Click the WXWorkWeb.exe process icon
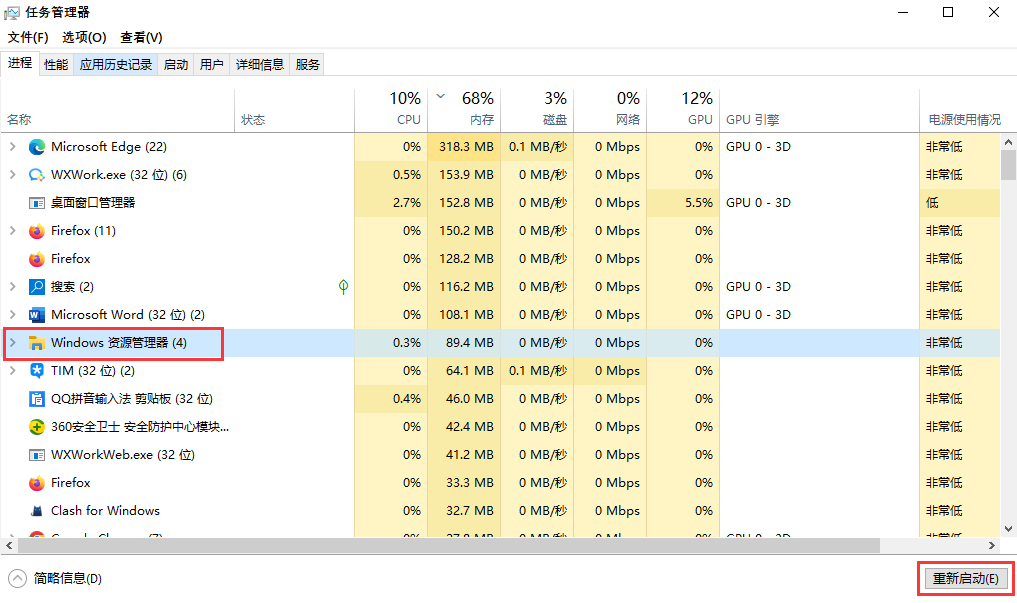The height and width of the screenshot is (603, 1017). (36, 454)
